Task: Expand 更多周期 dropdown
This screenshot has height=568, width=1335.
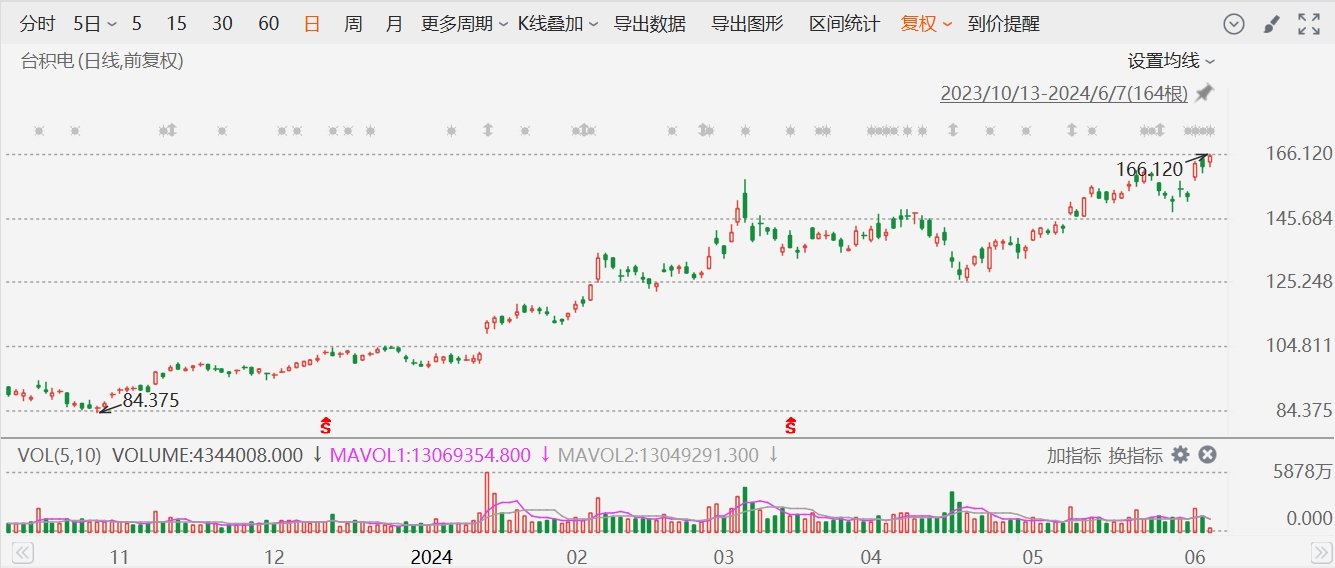Action: click(465, 24)
